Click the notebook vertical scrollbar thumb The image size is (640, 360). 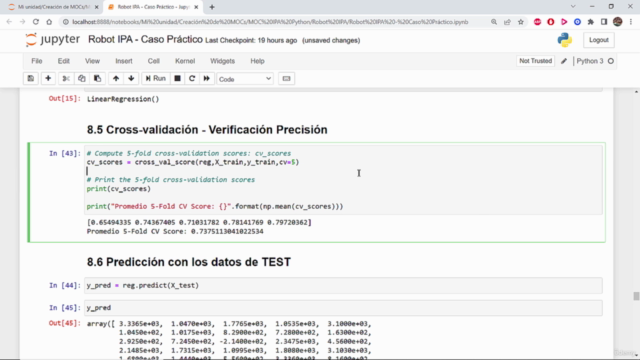(636, 296)
